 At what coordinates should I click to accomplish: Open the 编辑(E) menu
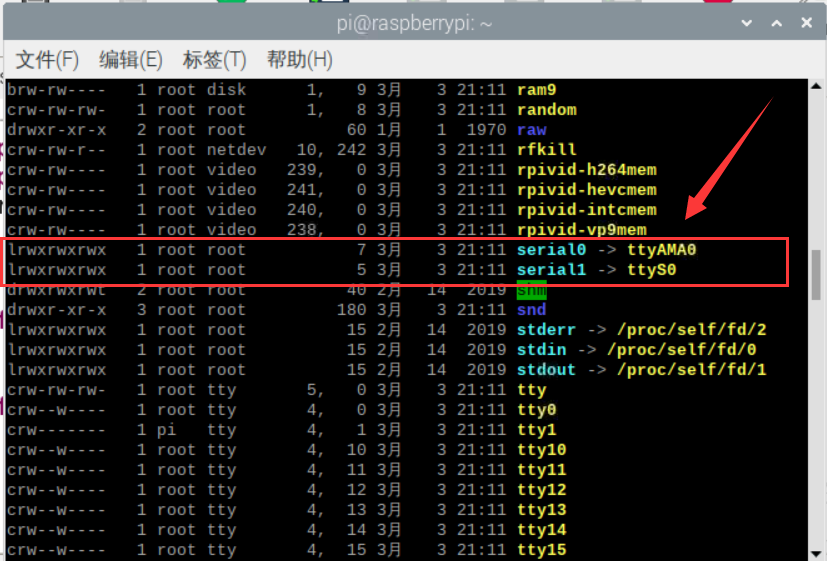pyautogui.click(x=130, y=60)
